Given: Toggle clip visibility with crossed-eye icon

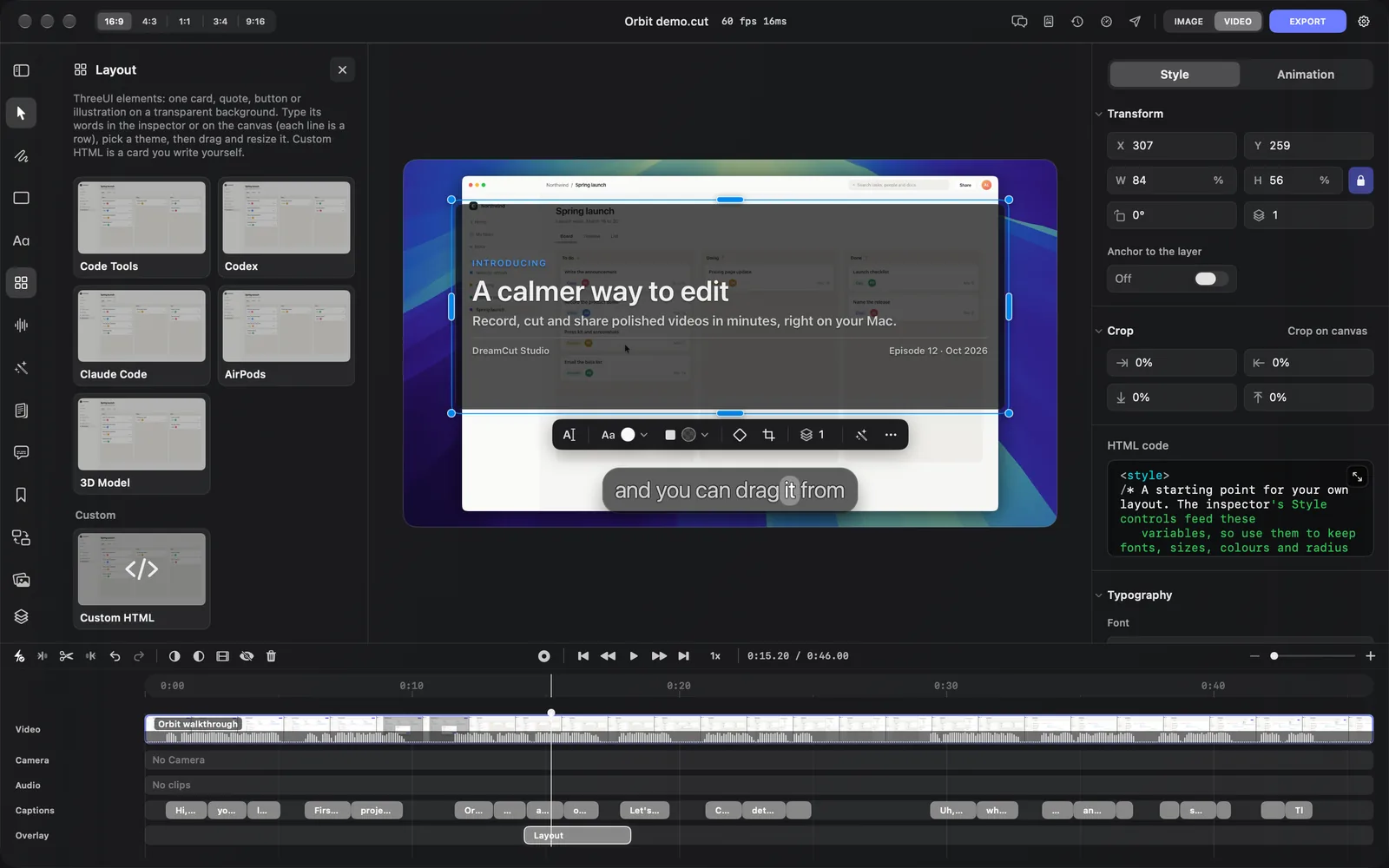Looking at the screenshot, I should (247, 656).
